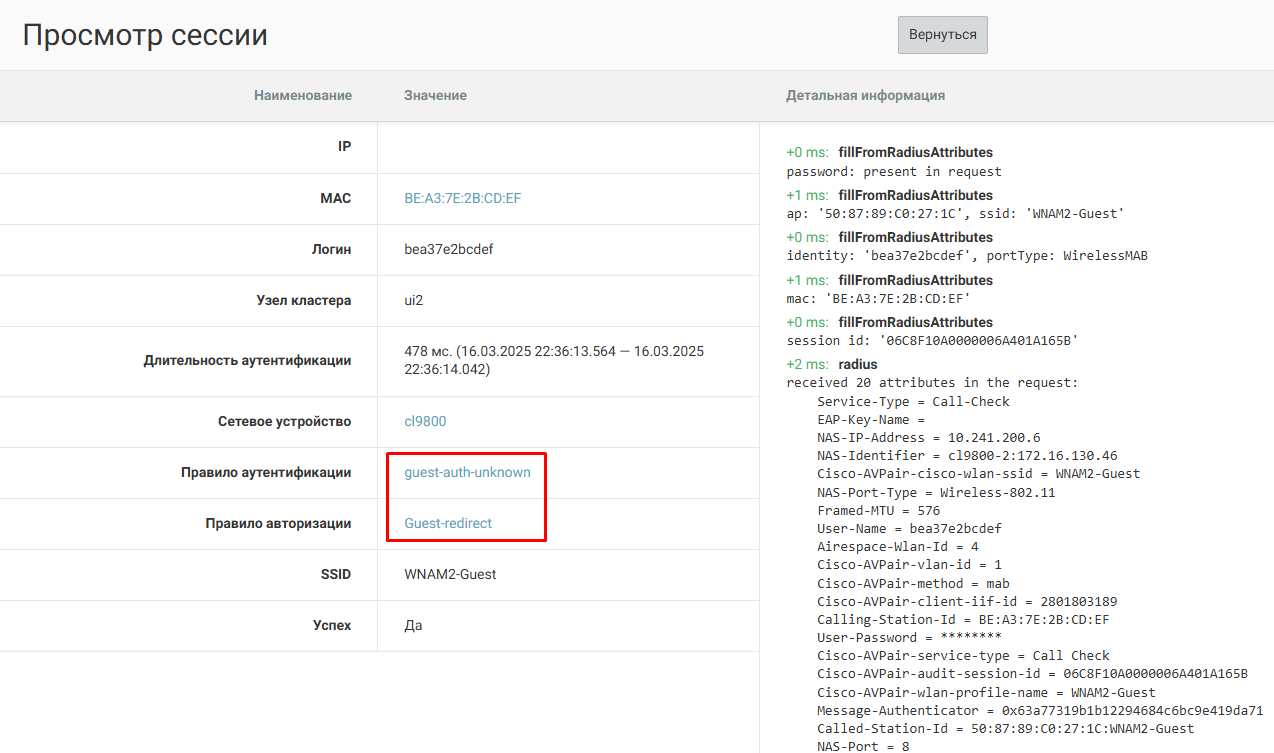Click the Вернуться button

[942, 35]
